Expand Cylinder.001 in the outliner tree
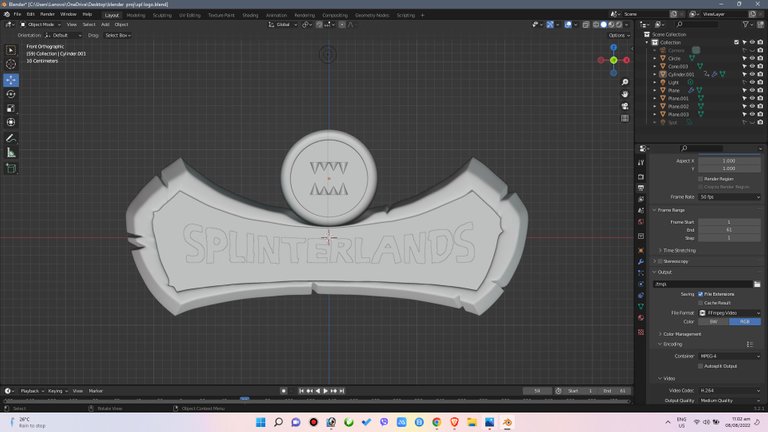Screen dimensions: 768x432 [x=655, y=74]
